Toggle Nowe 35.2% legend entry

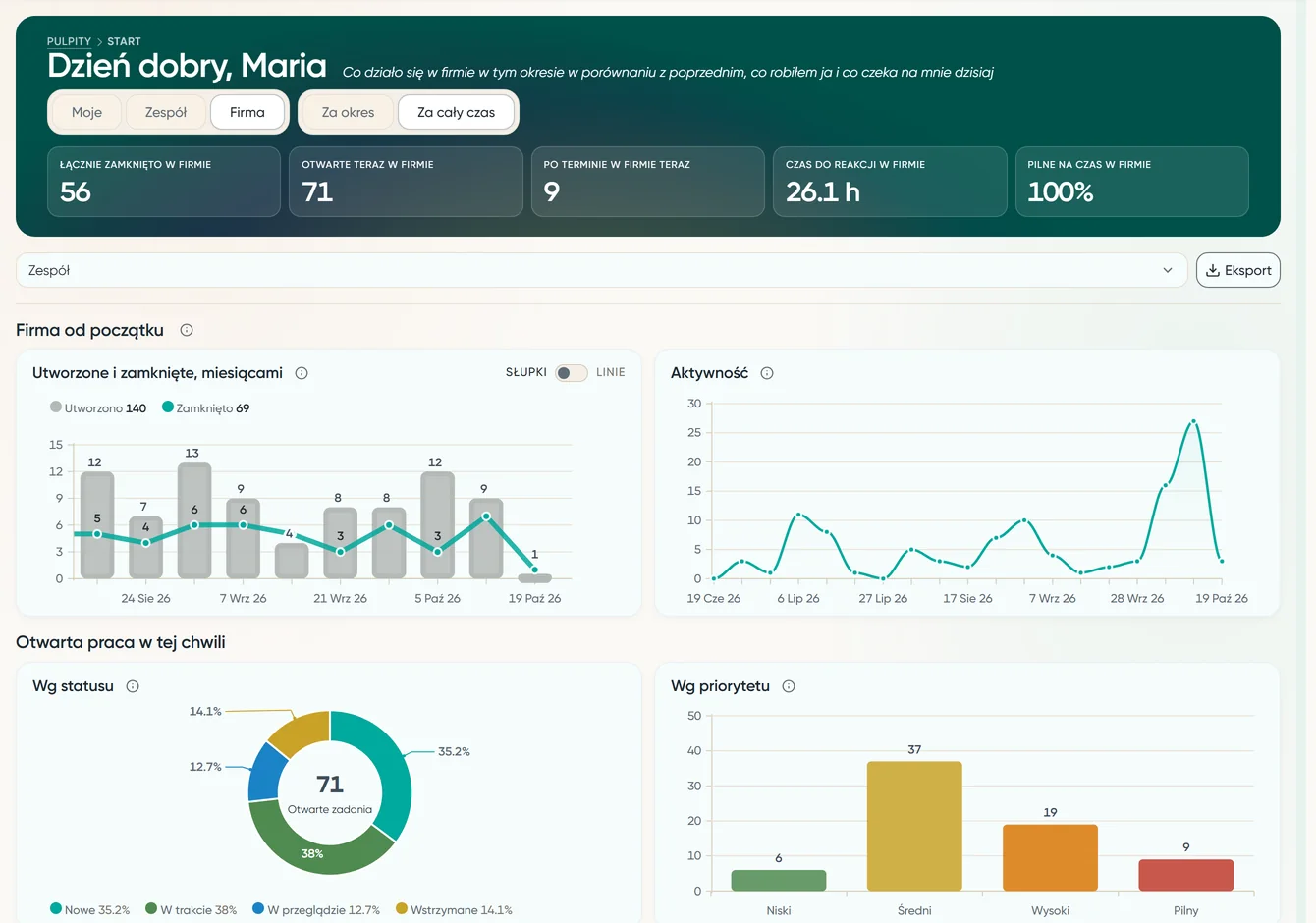(x=90, y=909)
